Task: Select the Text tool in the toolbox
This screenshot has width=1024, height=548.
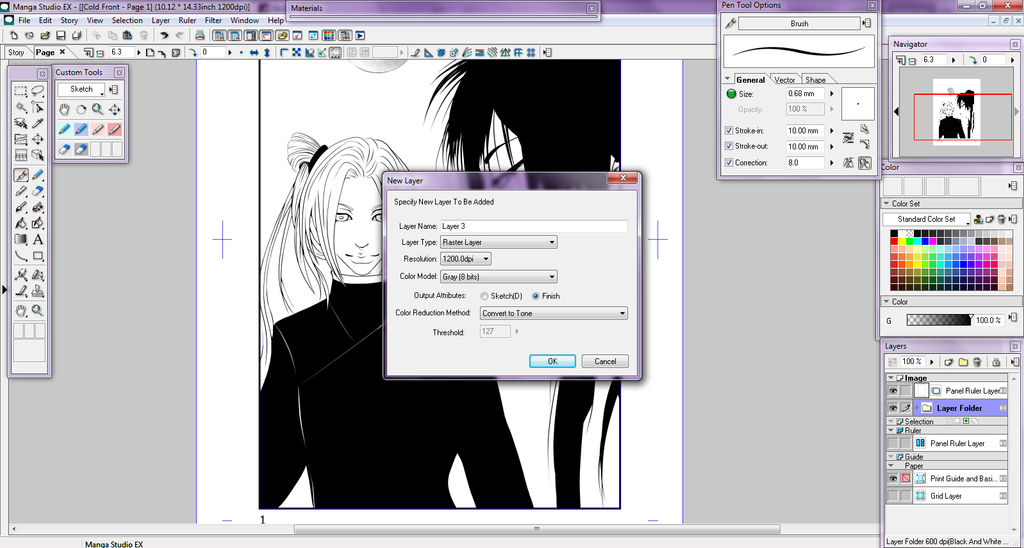Action: [38, 240]
